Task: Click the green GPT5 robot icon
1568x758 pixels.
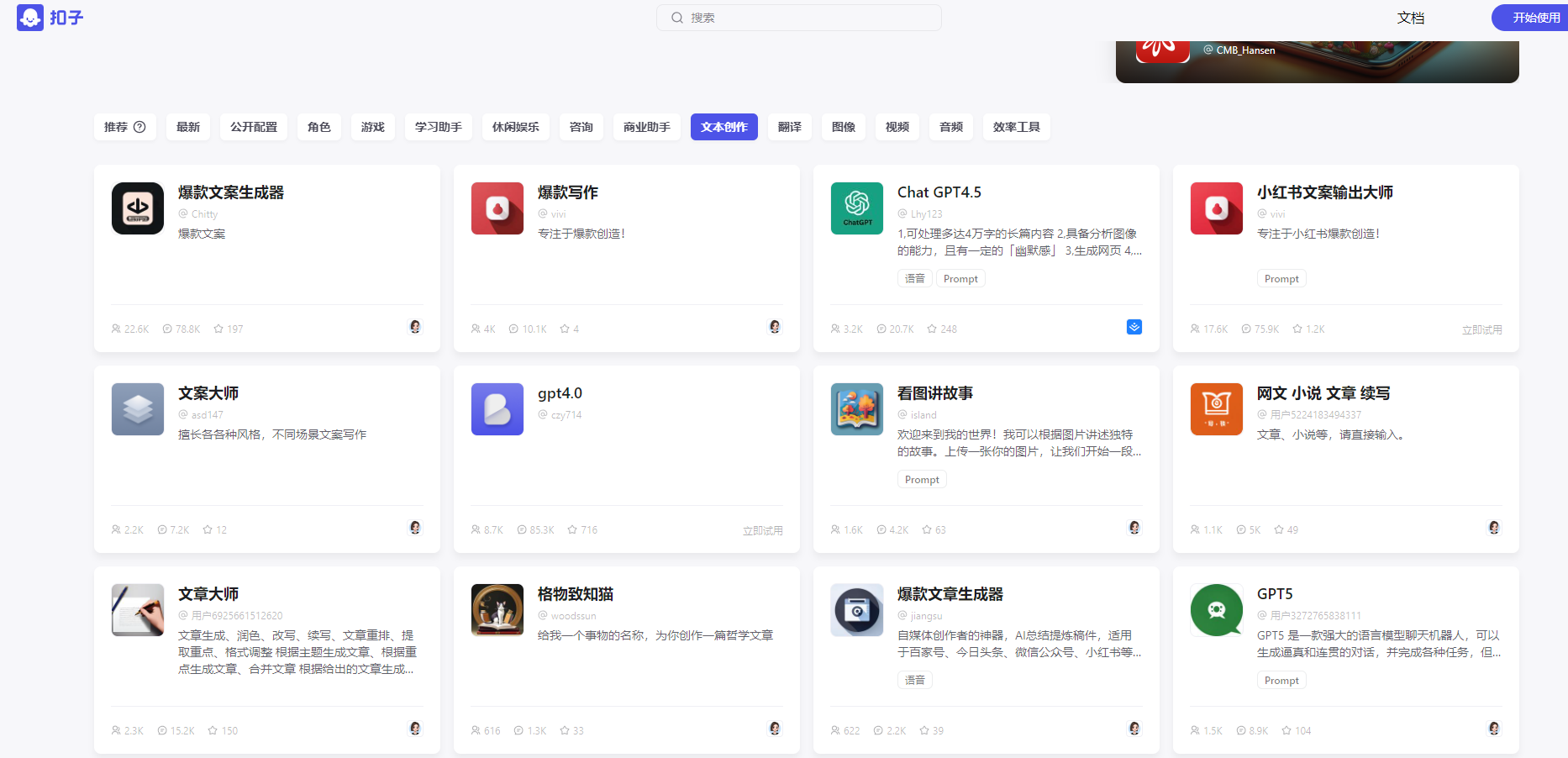Action: pos(1216,610)
